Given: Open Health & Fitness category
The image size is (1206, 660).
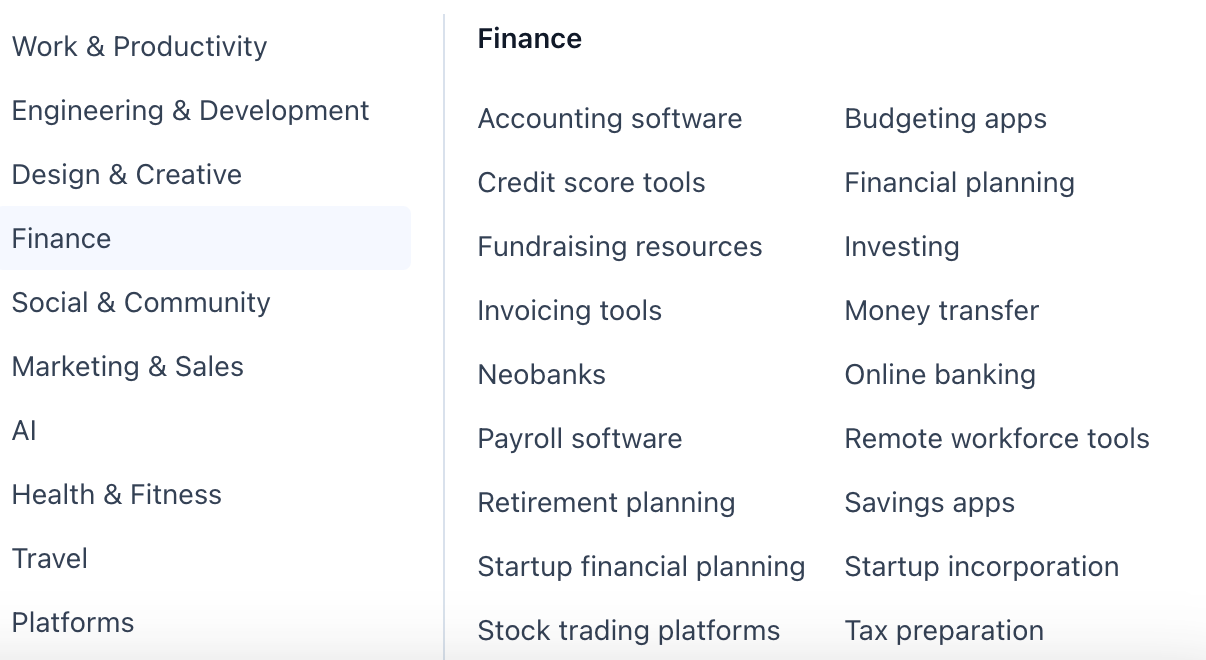Looking at the screenshot, I should point(117,495).
